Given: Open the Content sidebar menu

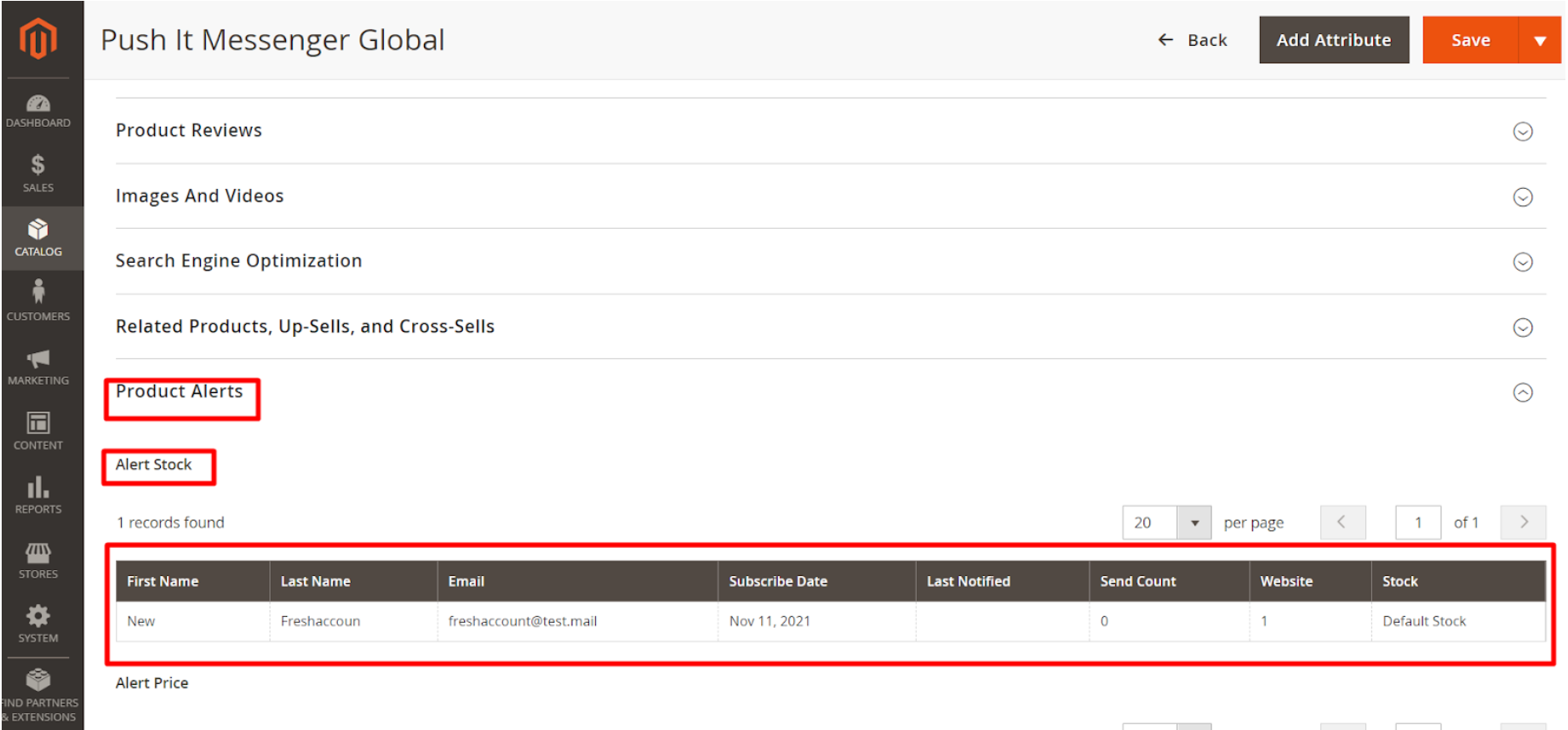Looking at the screenshot, I should pyautogui.click(x=38, y=431).
